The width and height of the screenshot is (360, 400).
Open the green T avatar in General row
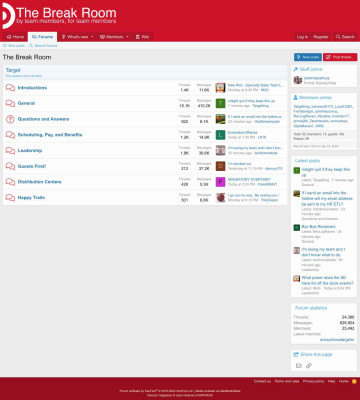tap(220, 103)
